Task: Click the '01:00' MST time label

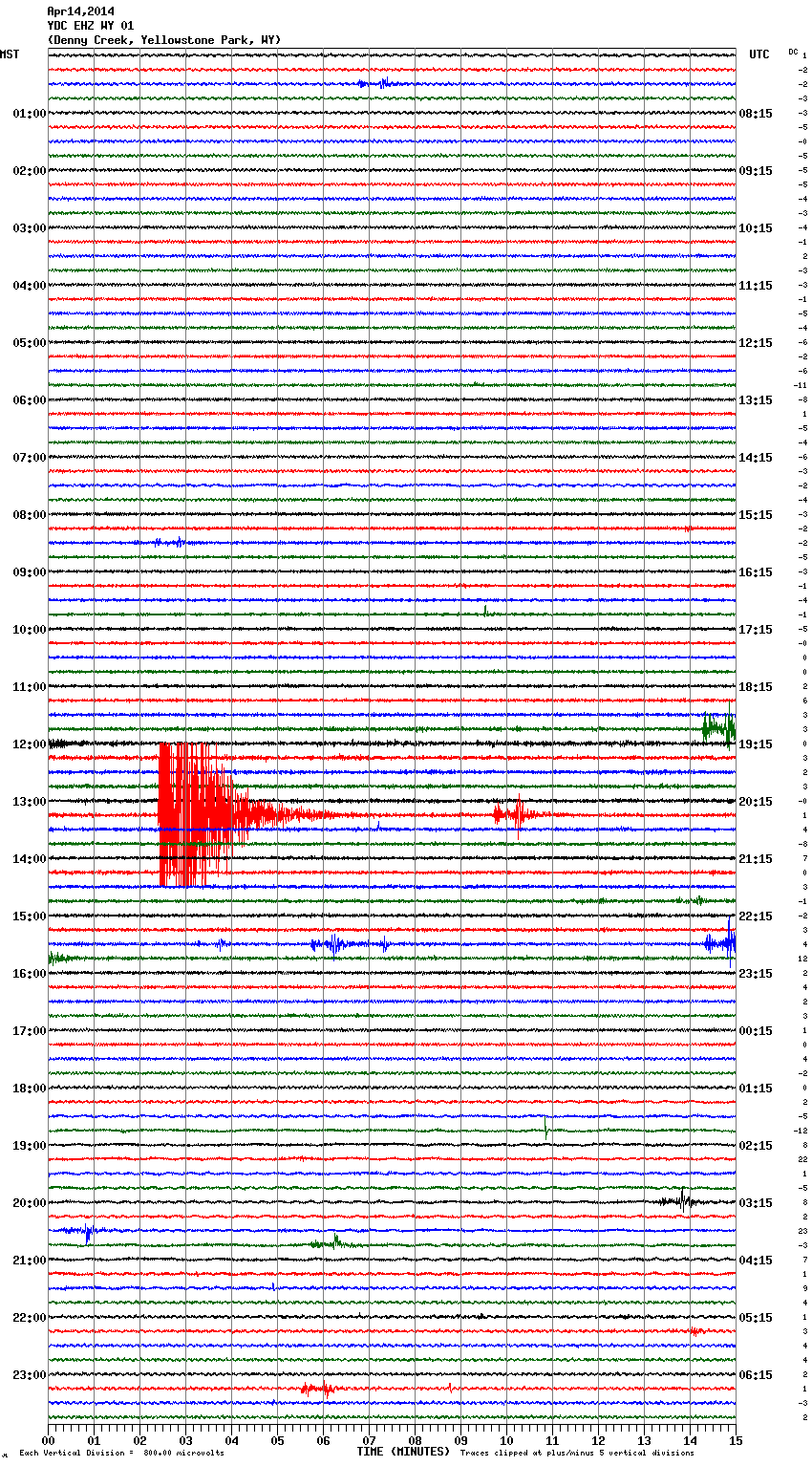Action: pos(29,114)
